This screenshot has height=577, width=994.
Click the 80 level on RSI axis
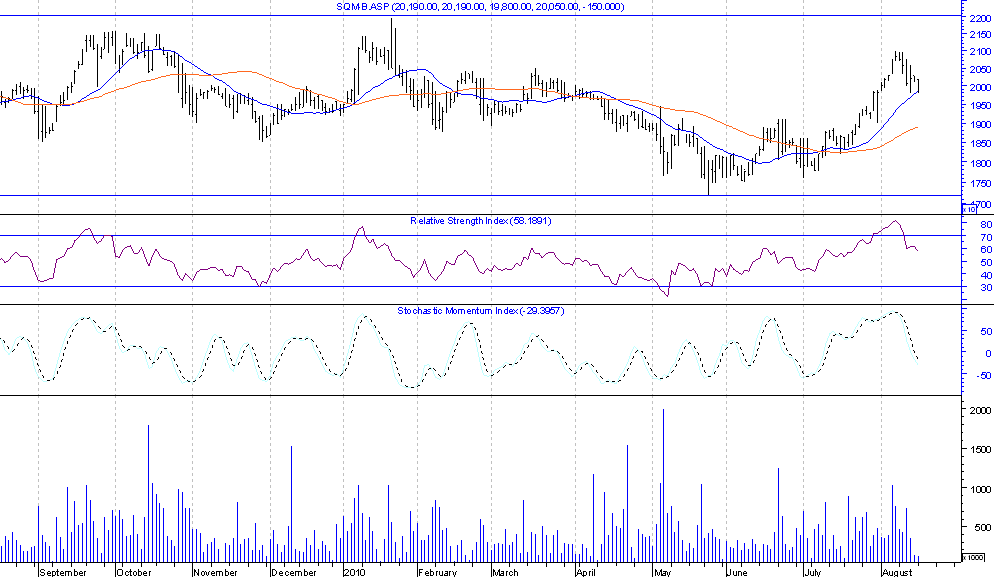986,224
